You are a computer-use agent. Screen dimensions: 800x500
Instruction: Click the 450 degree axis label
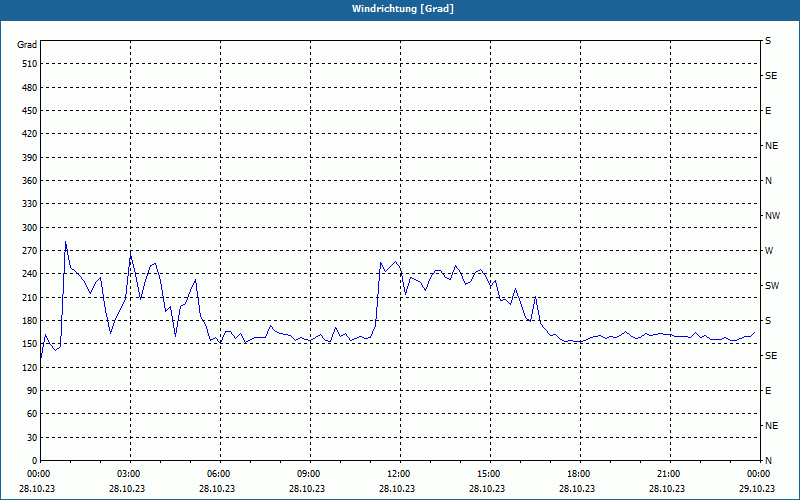point(30,111)
